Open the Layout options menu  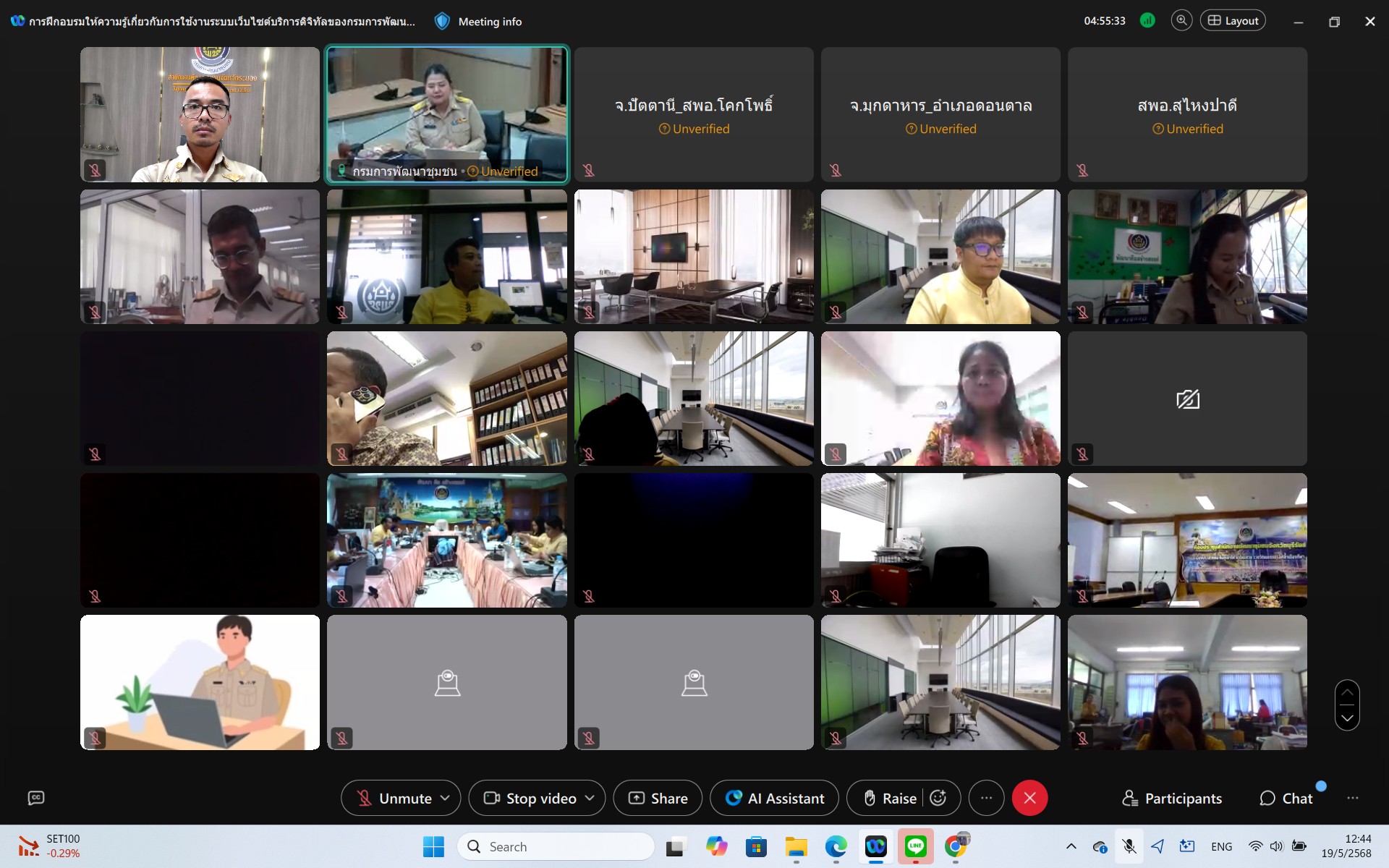click(1233, 21)
